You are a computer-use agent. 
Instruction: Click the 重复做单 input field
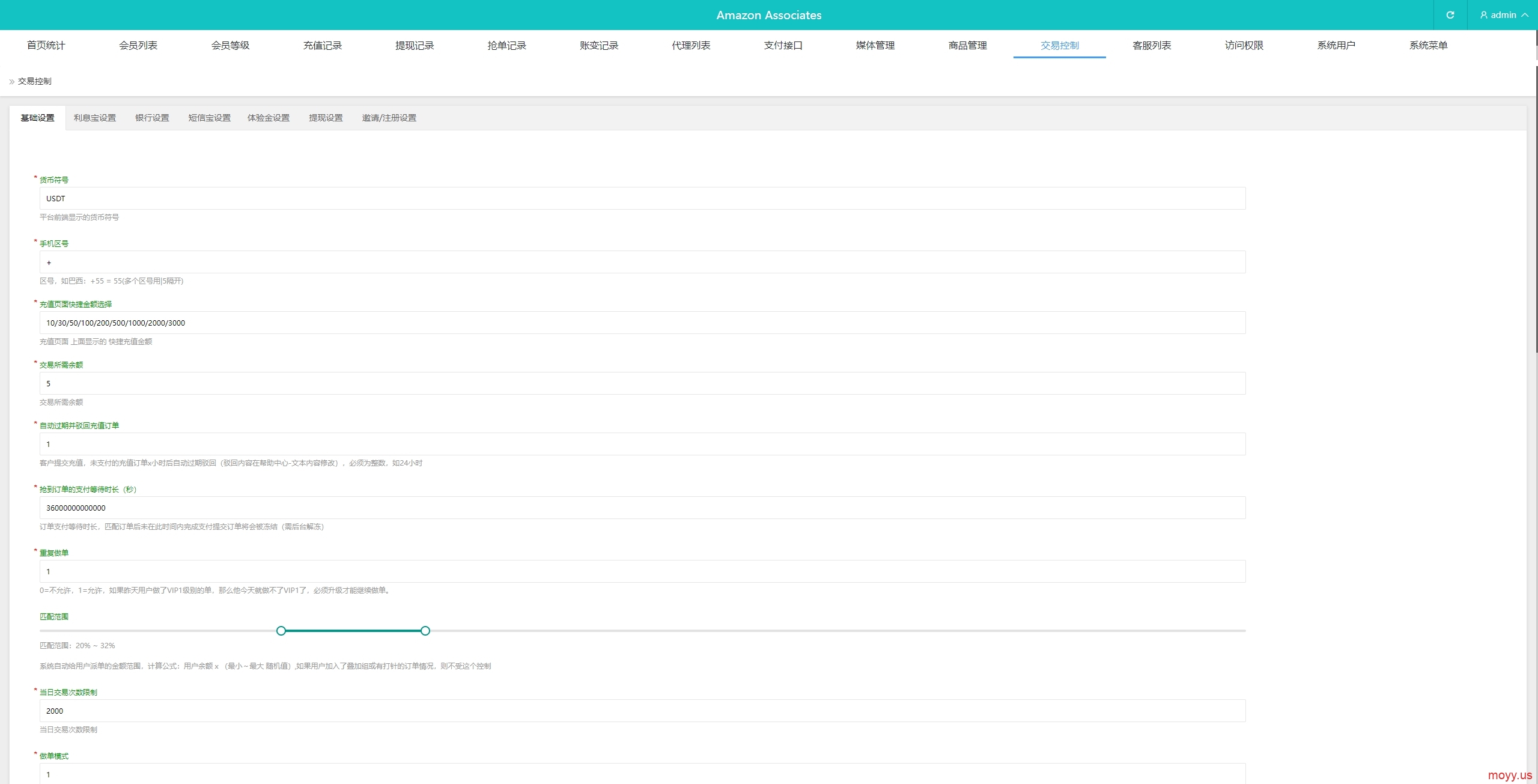pos(642,571)
